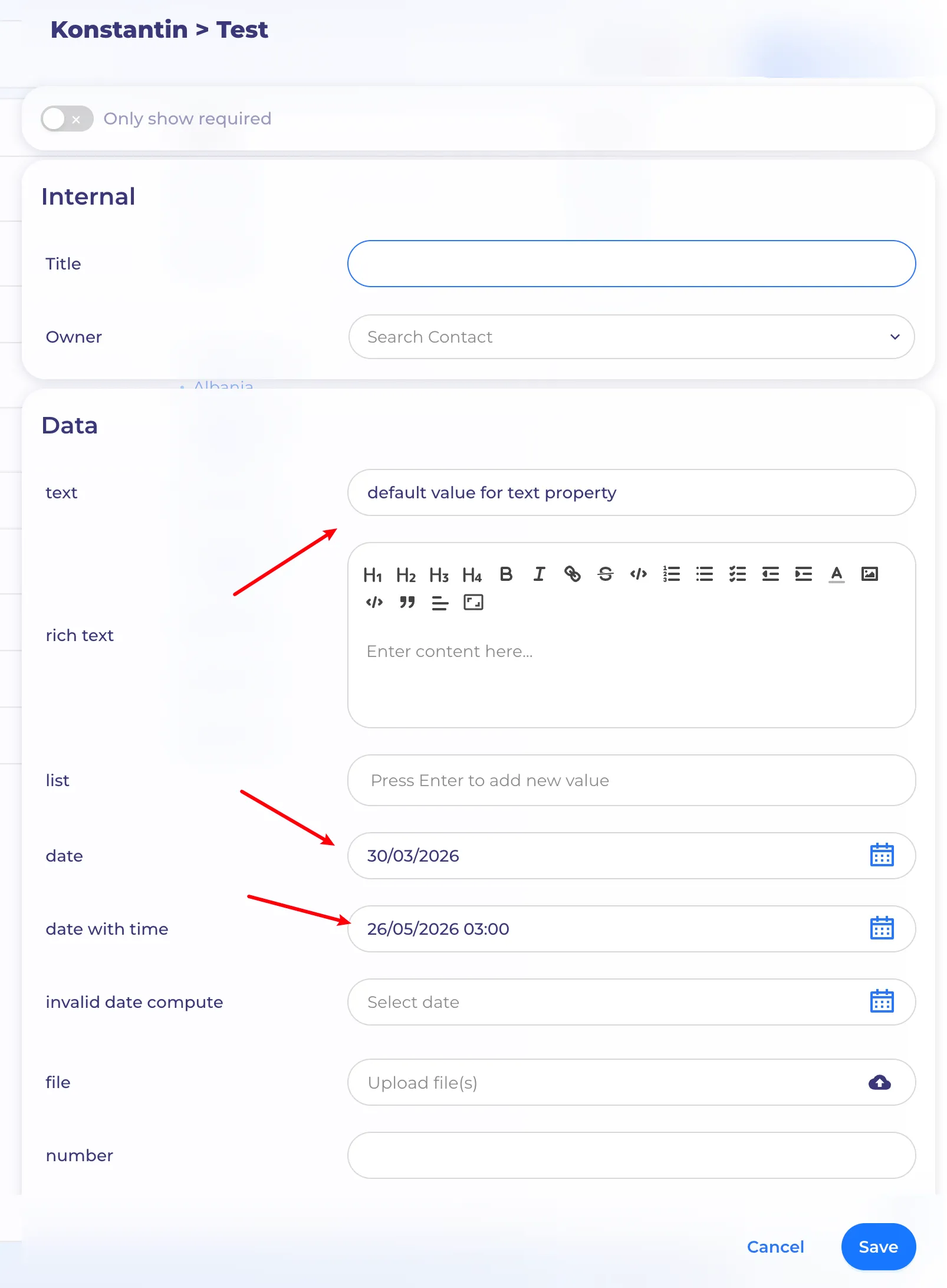Insert a blockquote with the quote icon
This screenshot has width=947, height=1288.
(407, 603)
